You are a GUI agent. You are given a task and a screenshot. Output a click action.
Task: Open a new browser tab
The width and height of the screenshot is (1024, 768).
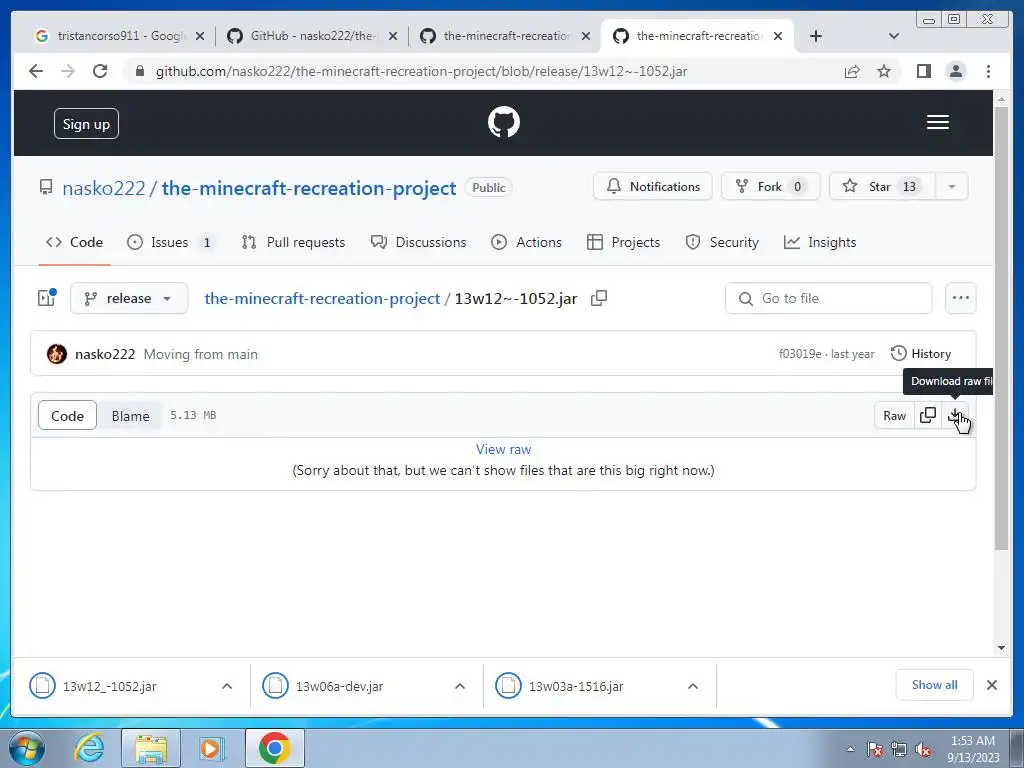[x=816, y=36]
